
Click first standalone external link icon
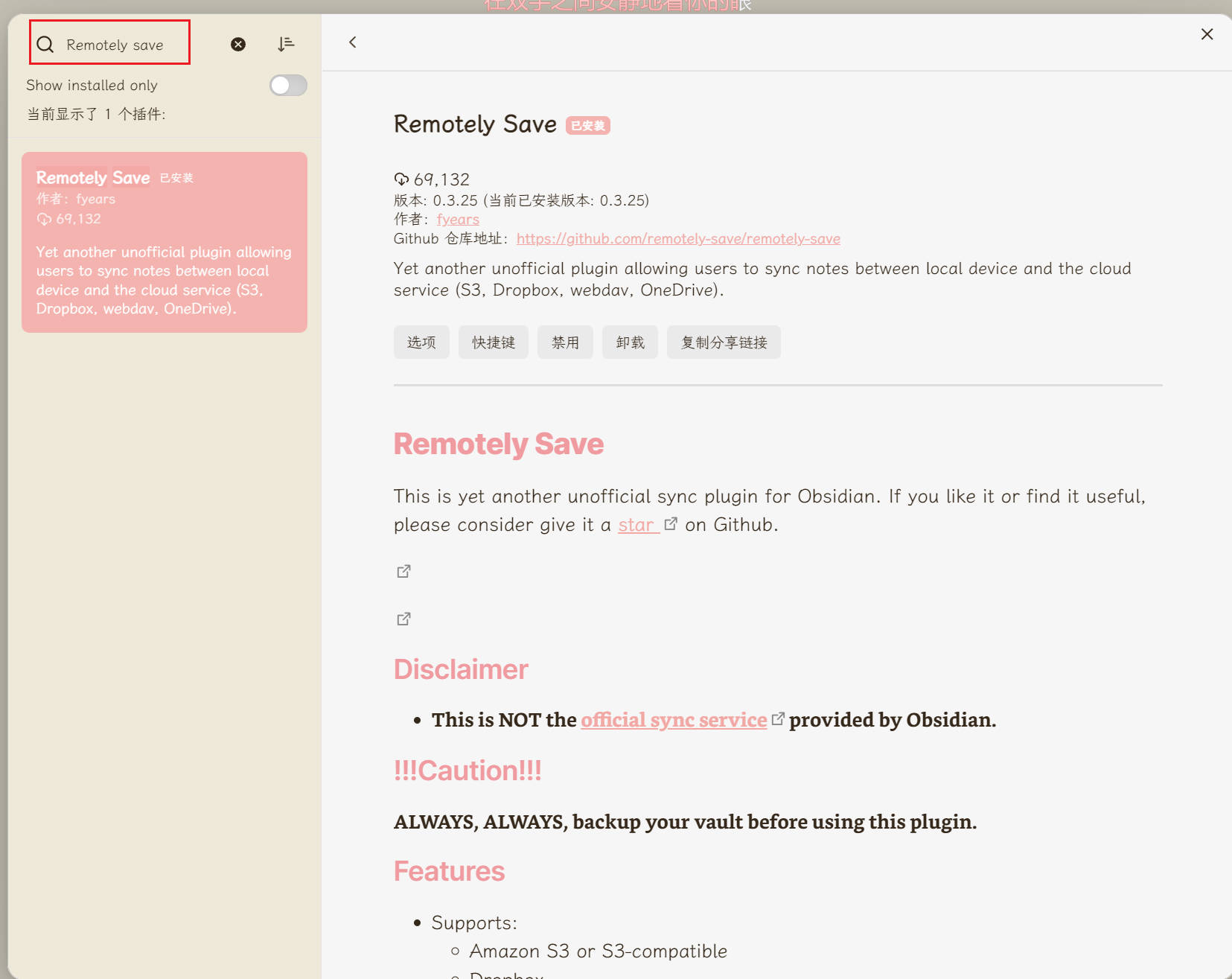point(403,572)
